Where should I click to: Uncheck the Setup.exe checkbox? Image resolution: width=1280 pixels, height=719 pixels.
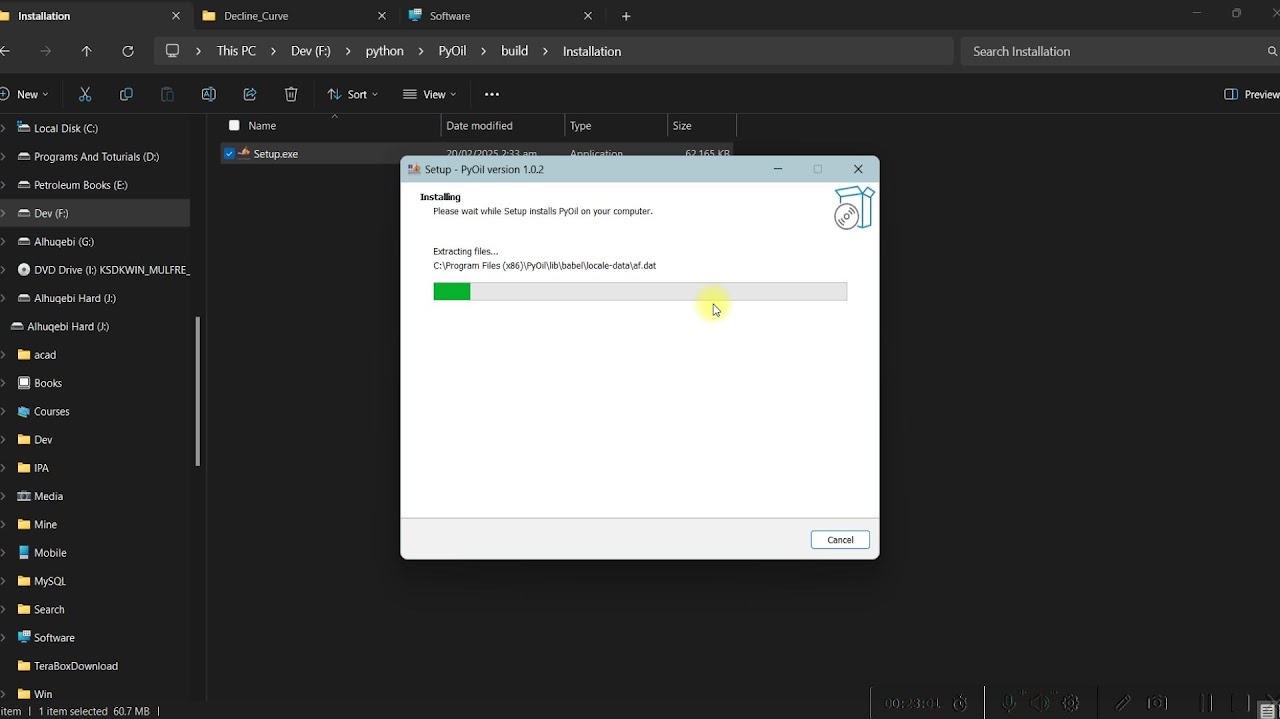point(229,154)
